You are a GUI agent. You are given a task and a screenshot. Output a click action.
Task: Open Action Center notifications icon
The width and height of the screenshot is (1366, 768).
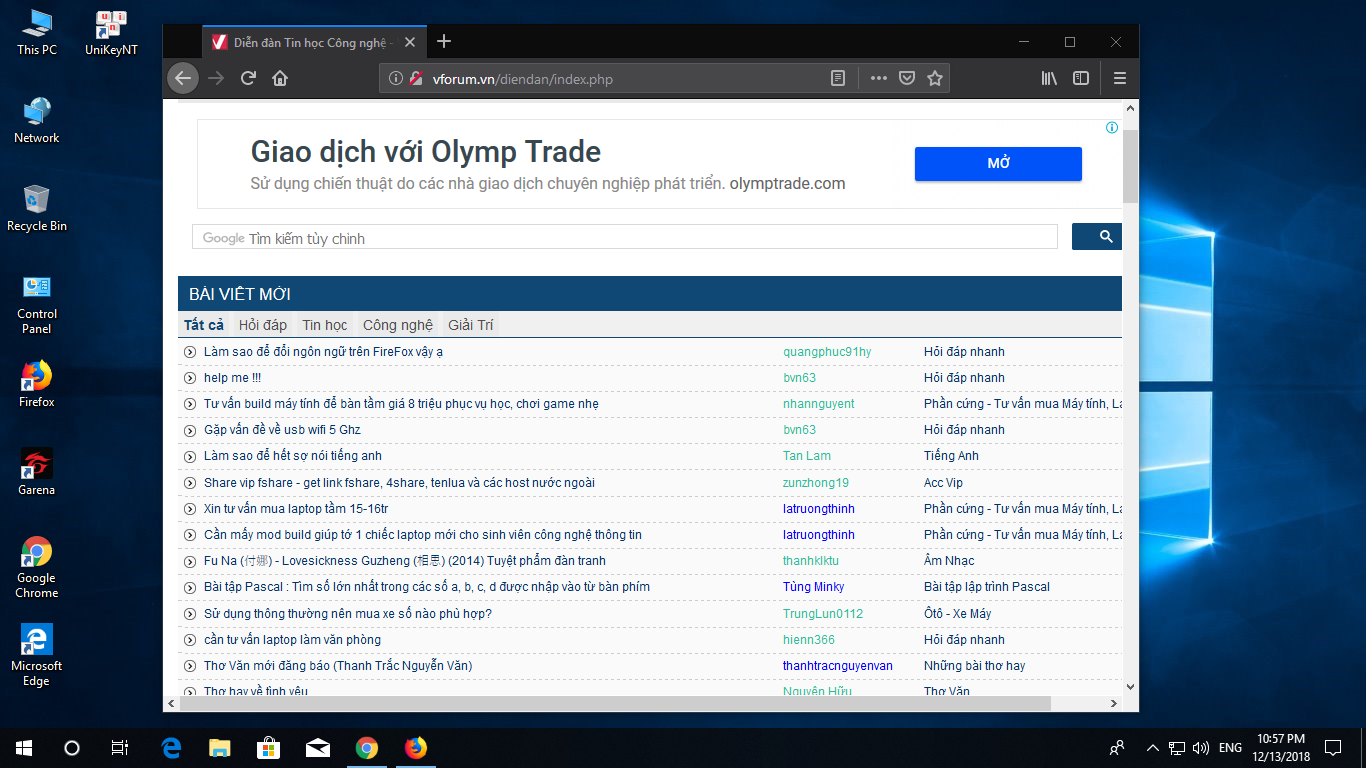tap(1333, 747)
